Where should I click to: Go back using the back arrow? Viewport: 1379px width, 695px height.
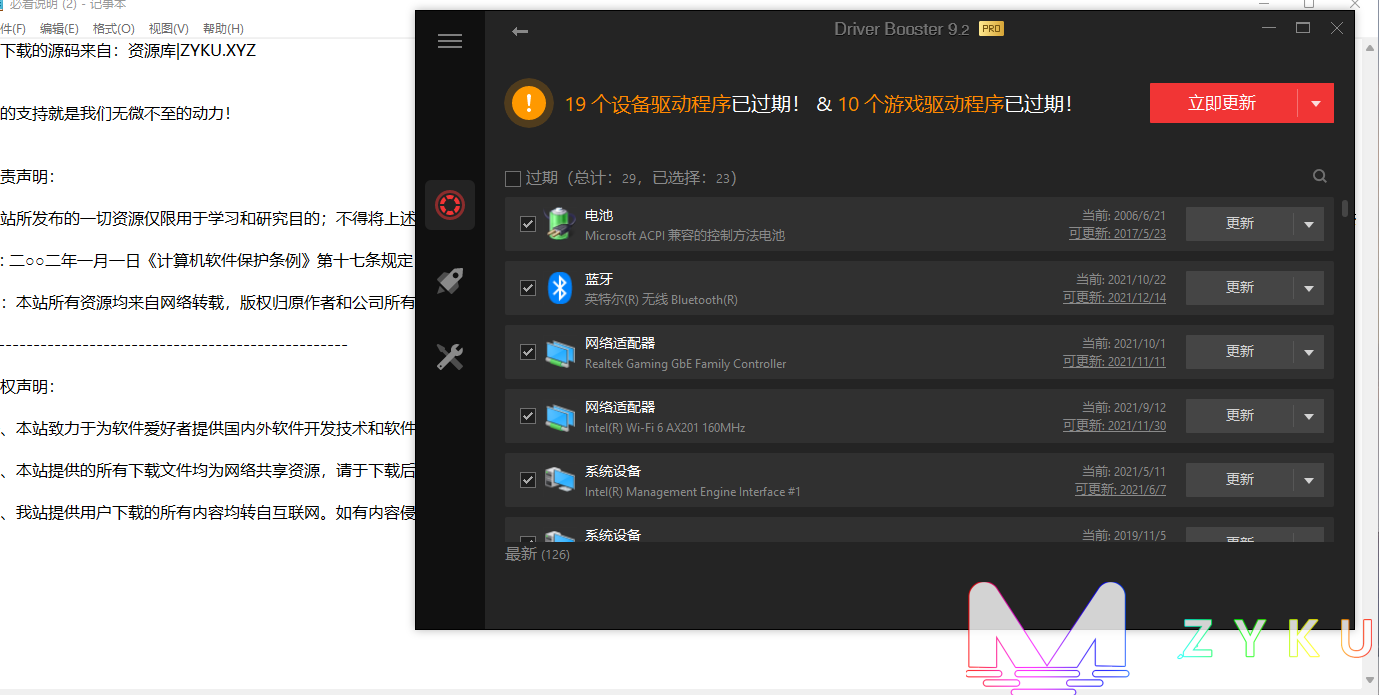(x=520, y=31)
